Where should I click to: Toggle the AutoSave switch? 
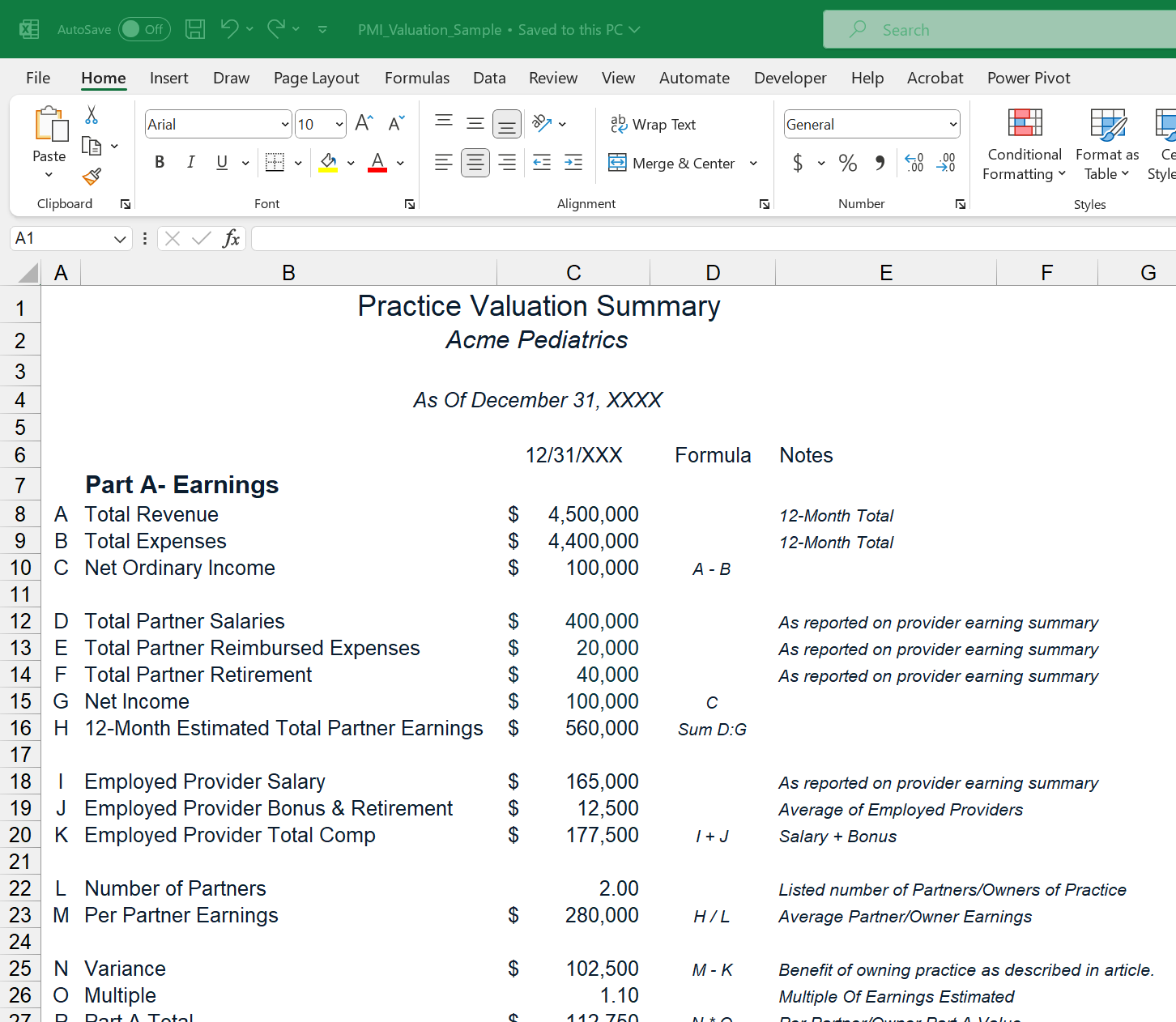pyautogui.click(x=144, y=29)
